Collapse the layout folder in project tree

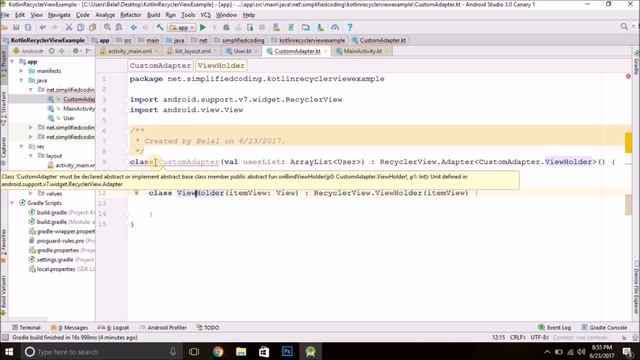(x=31, y=156)
